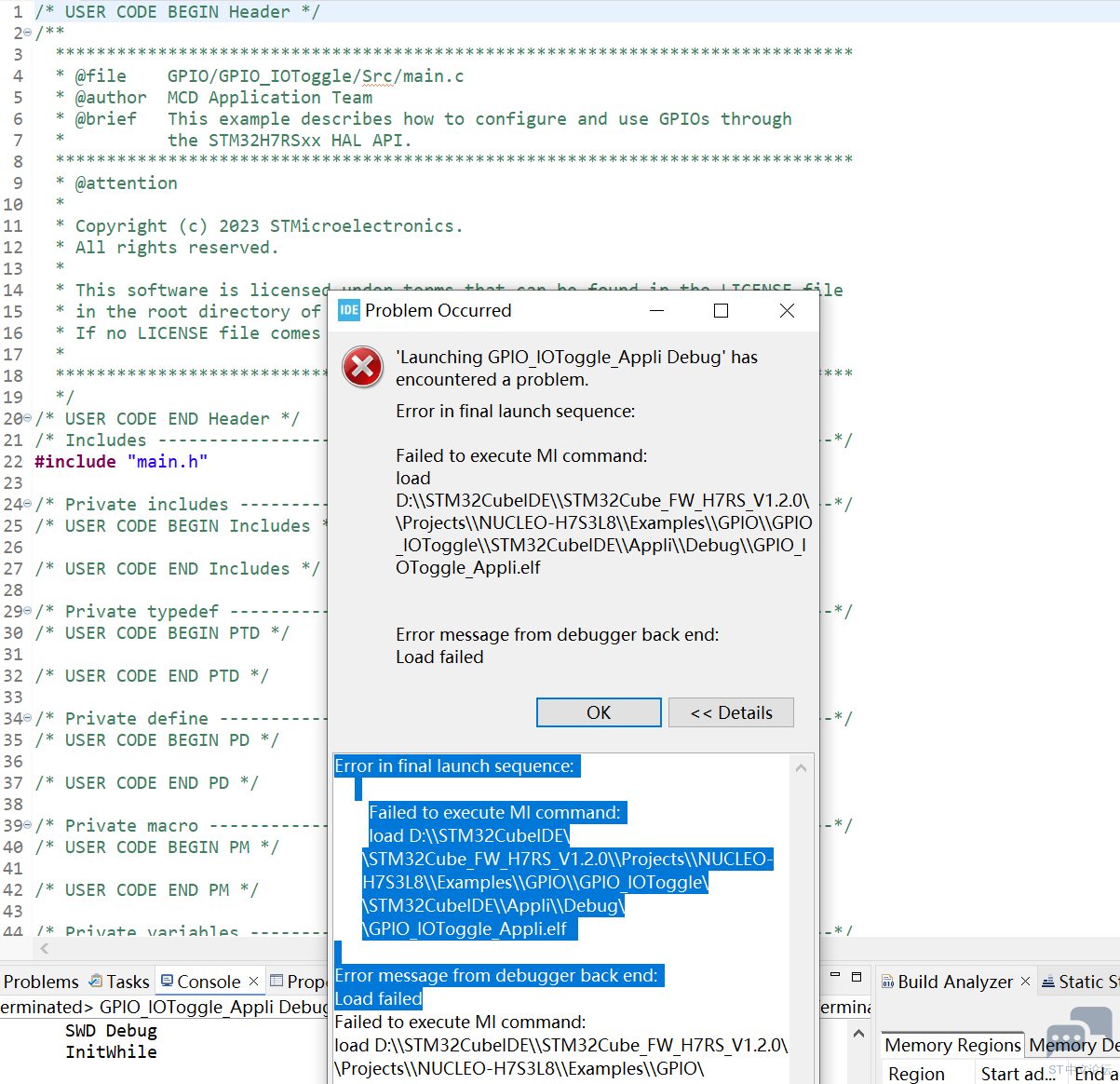Click the red error icon in dialog
Screen dimensions: 1120x1084
click(363, 367)
